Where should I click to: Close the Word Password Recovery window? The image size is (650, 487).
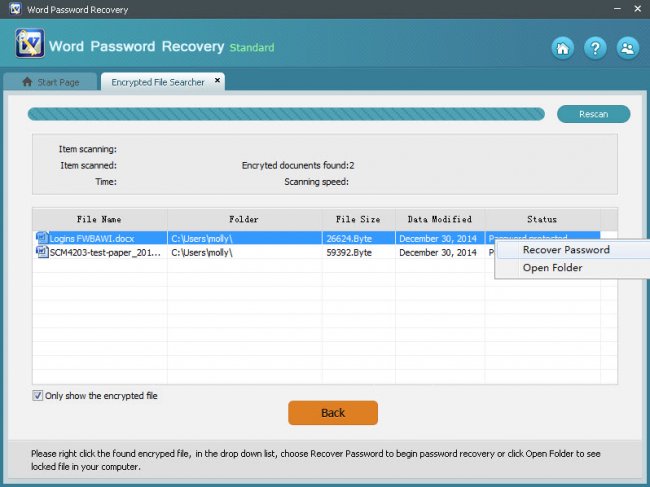638,9
